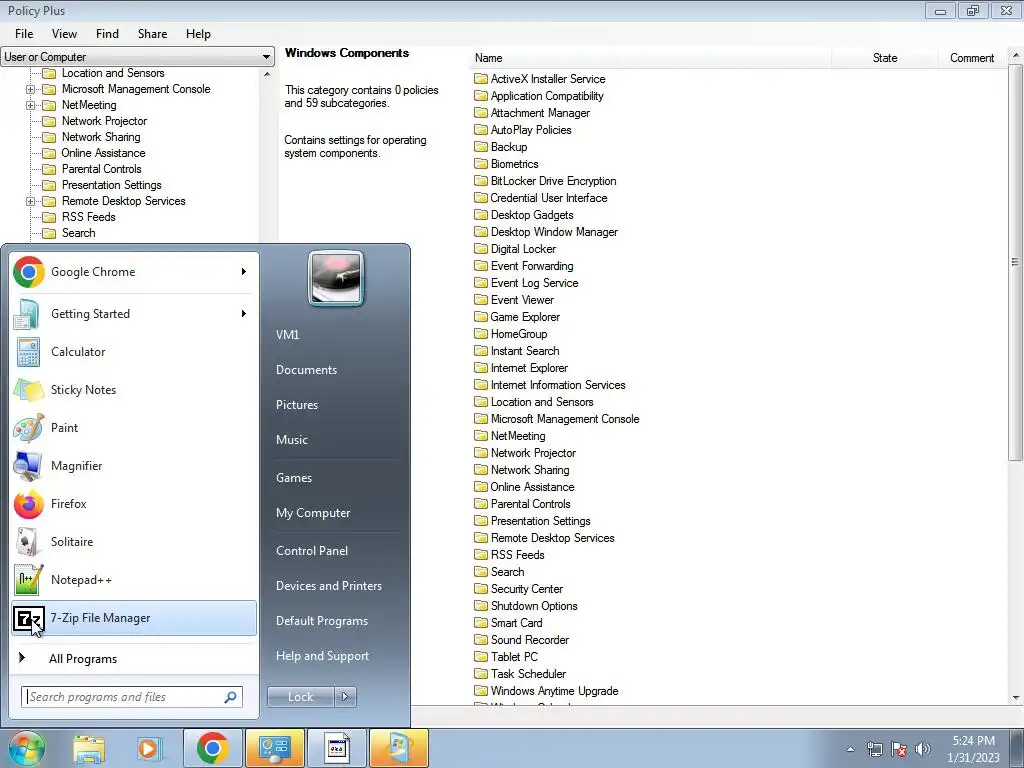The height and width of the screenshot is (768, 1024).
Task: Click the user account picture
Action: coord(336,278)
